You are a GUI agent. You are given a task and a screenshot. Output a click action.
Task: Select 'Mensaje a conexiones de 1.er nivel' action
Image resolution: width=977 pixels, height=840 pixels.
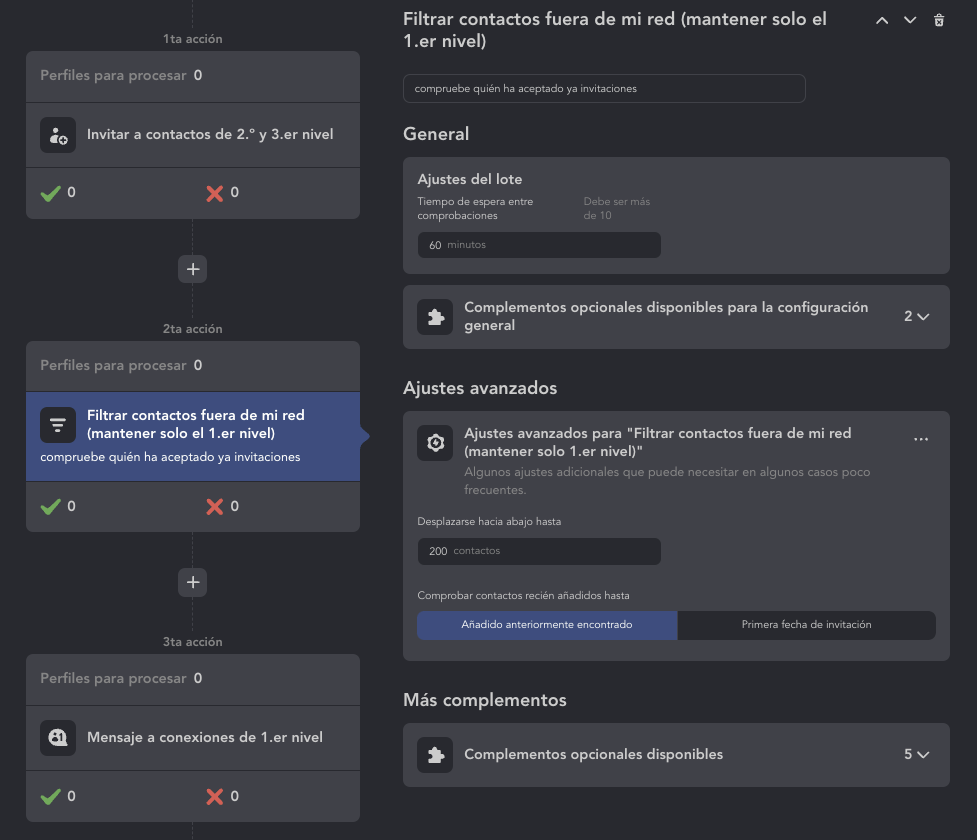click(205, 738)
